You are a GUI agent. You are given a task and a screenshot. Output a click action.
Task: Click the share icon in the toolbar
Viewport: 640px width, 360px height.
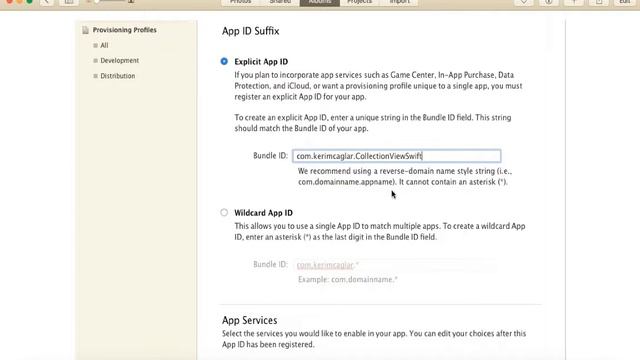point(599,2)
